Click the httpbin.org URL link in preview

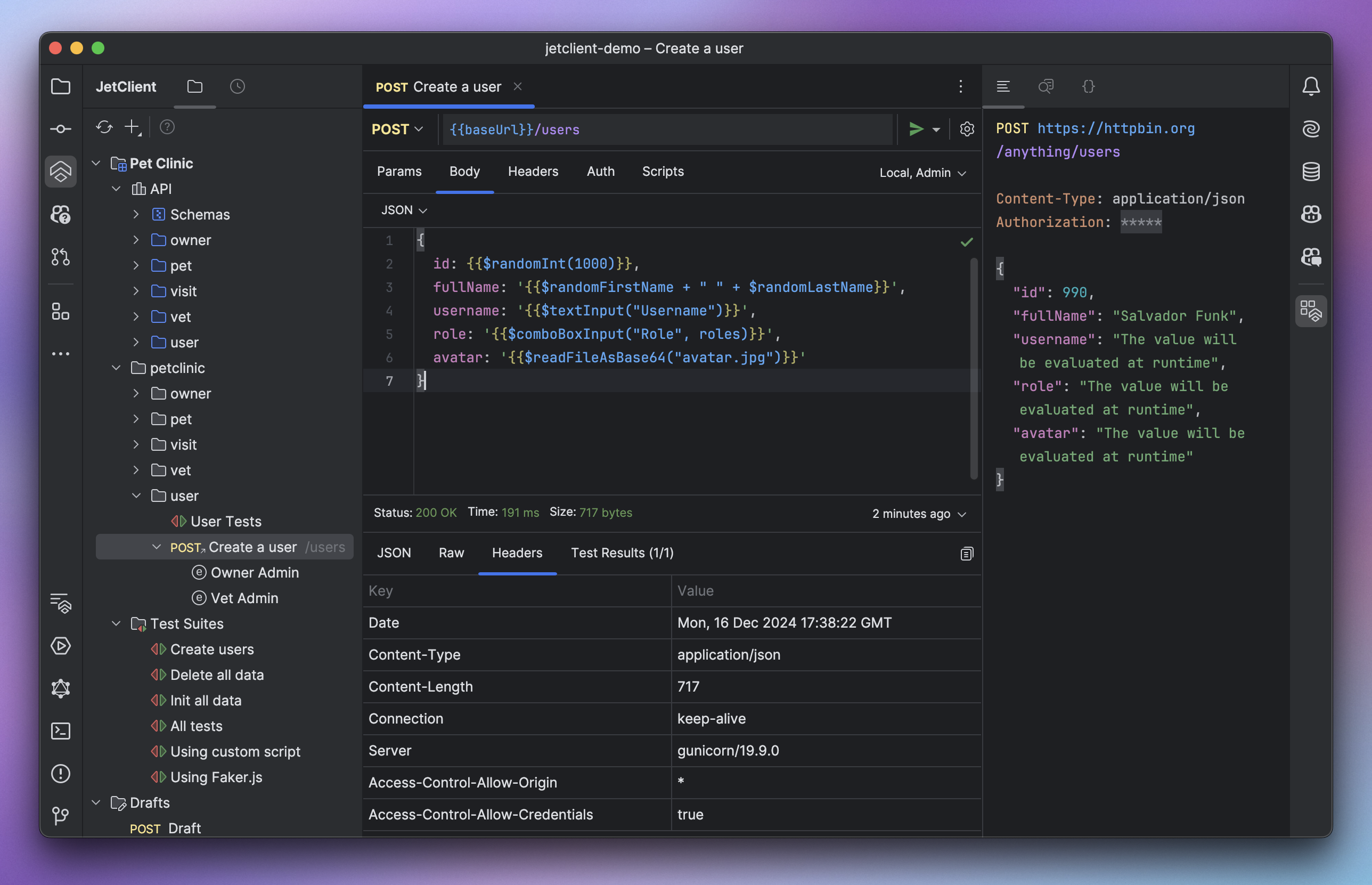click(x=1115, y=129)
